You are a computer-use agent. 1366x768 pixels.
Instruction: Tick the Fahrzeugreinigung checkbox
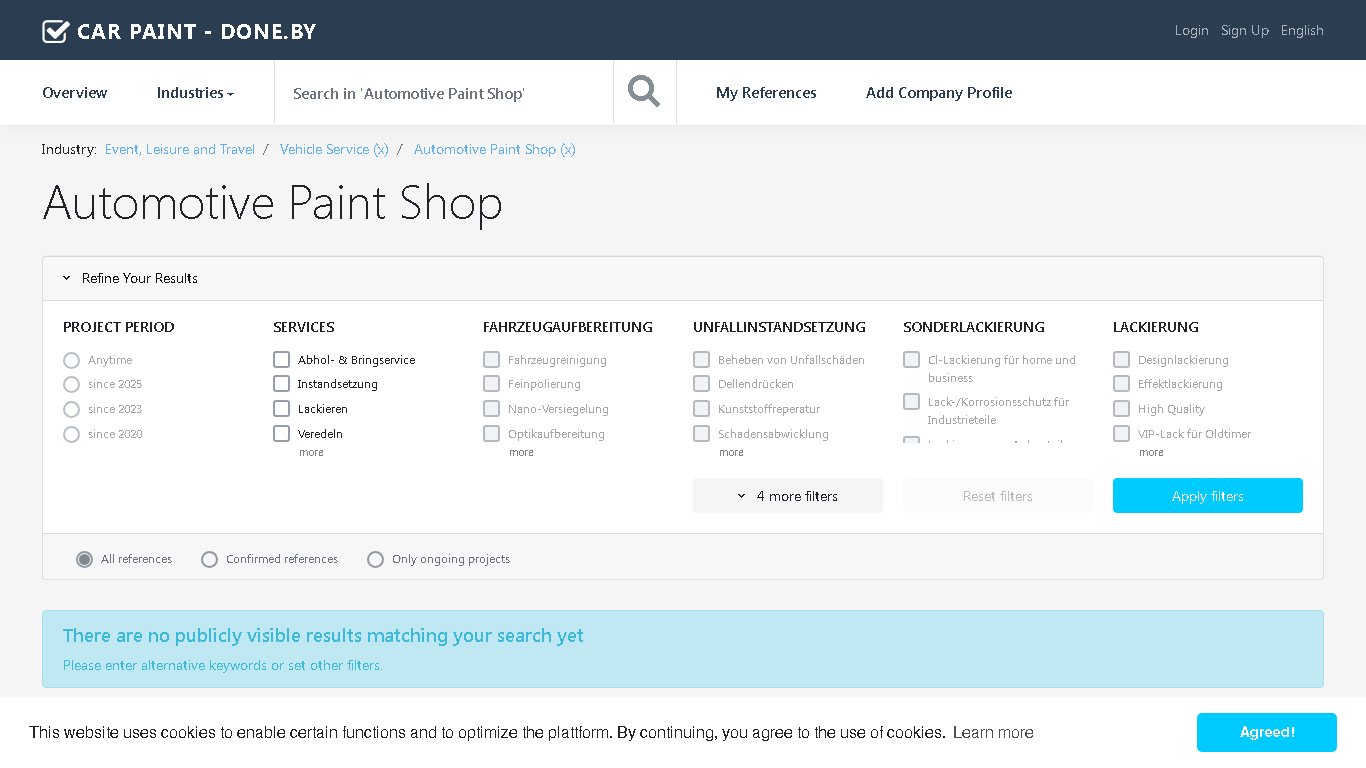point(492,359)
